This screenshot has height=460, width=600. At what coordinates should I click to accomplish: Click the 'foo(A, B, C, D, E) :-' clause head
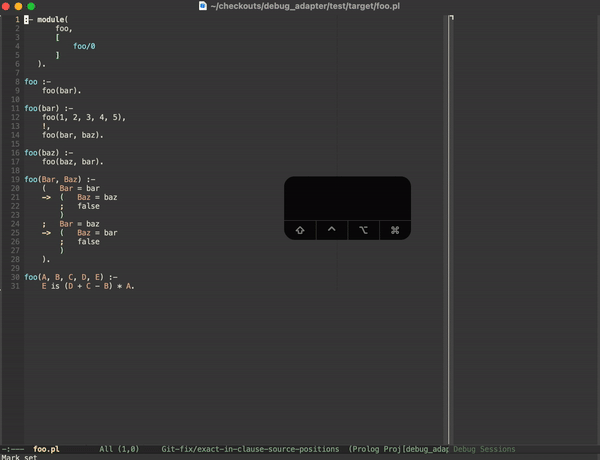pos(71,277)
